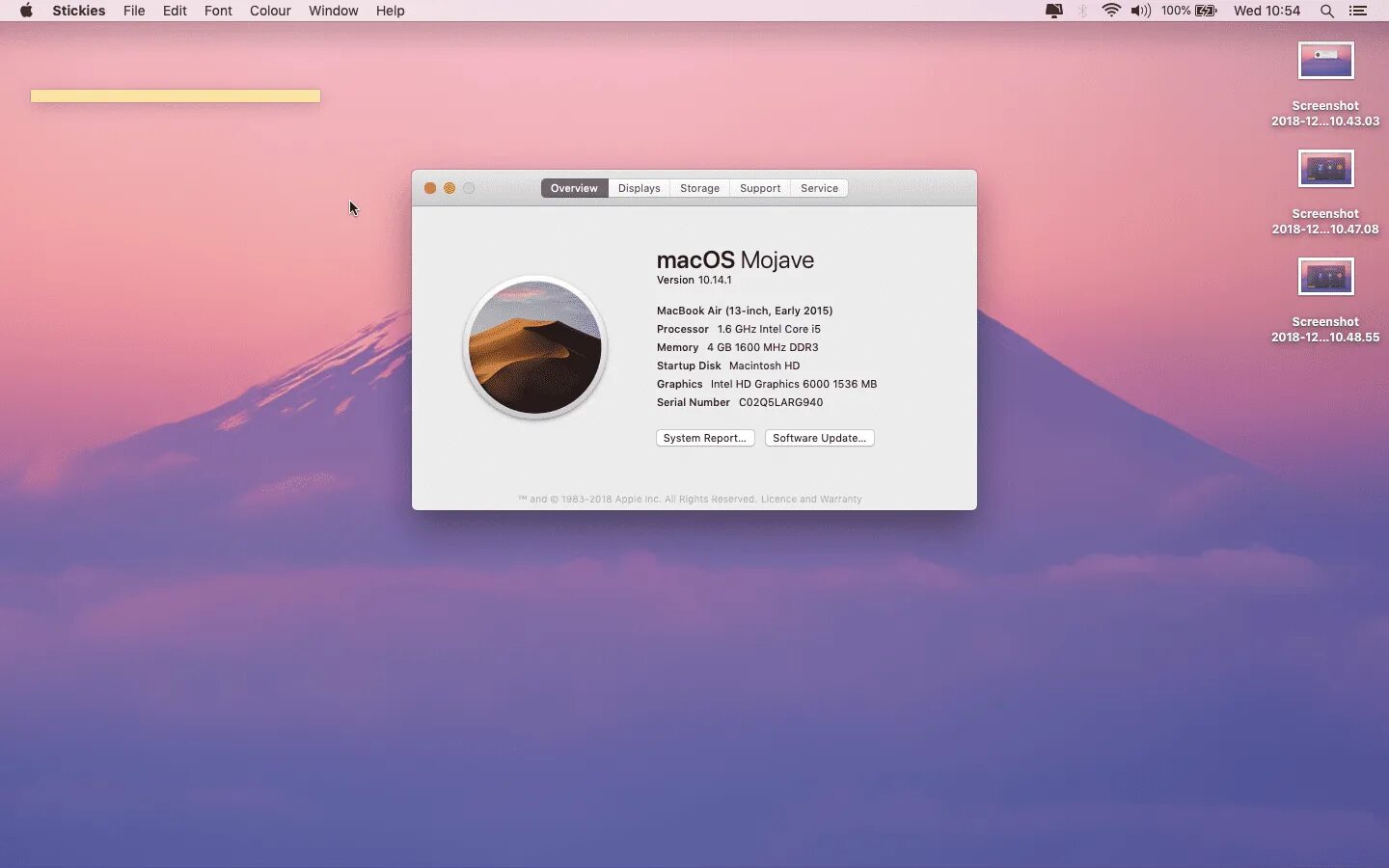Close the About This Mac window
Viewport: 1389px width, 868px height.
pos(430,188)
